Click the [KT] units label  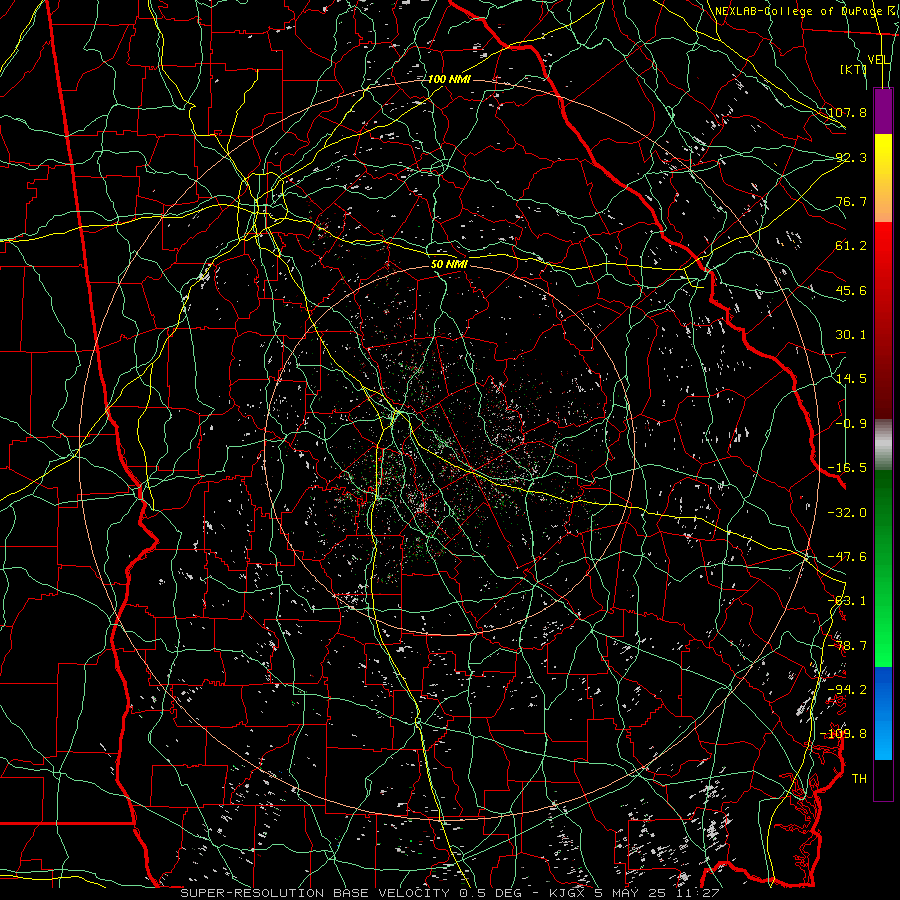click(853, 69)
